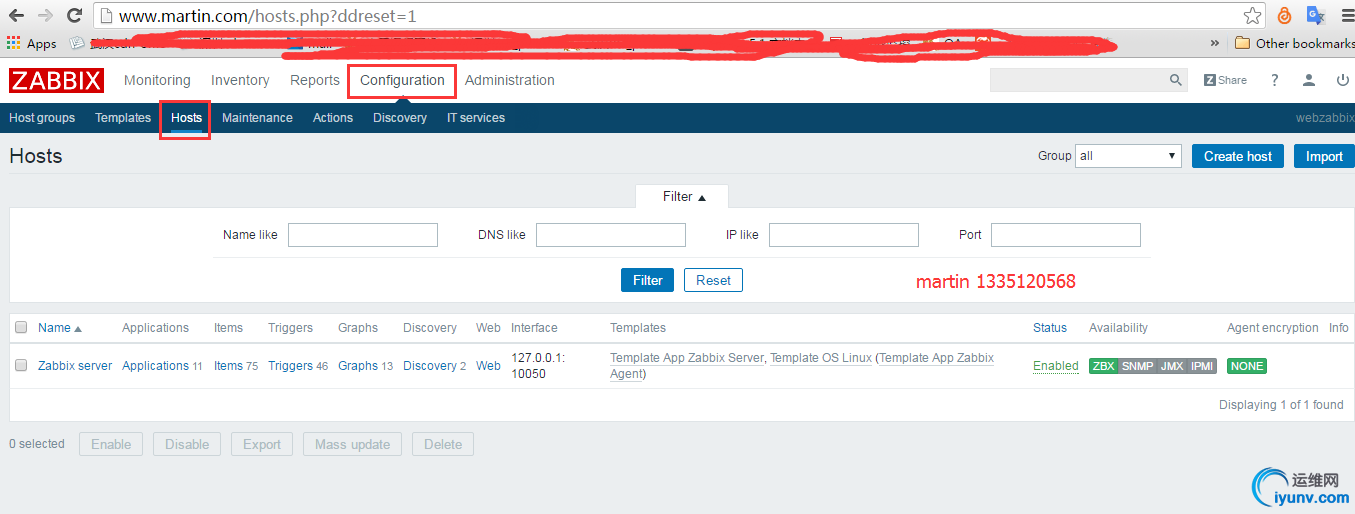The height and width of the screenshot is (514, 1355).
Task: Open the Zabbix server's Graphs link
Action: pyautogui.click(x=358, y=366)
